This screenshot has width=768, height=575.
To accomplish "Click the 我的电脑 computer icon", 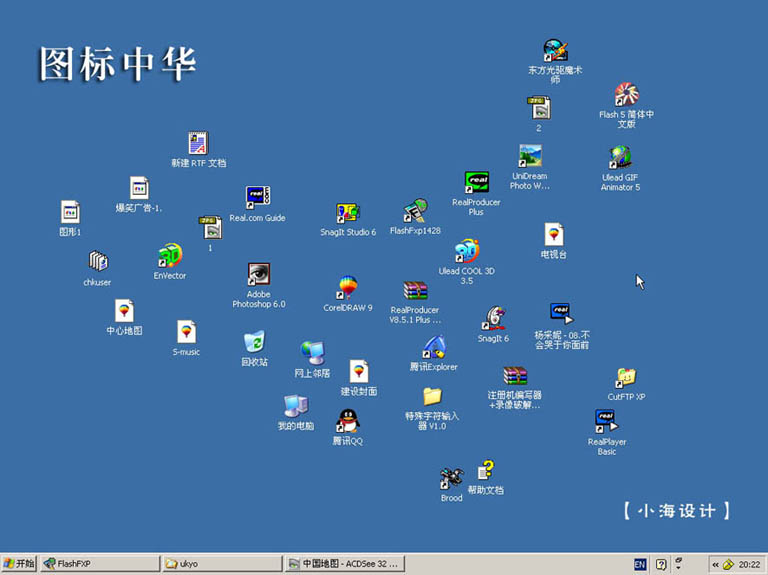I will click(x=295, y=406).
